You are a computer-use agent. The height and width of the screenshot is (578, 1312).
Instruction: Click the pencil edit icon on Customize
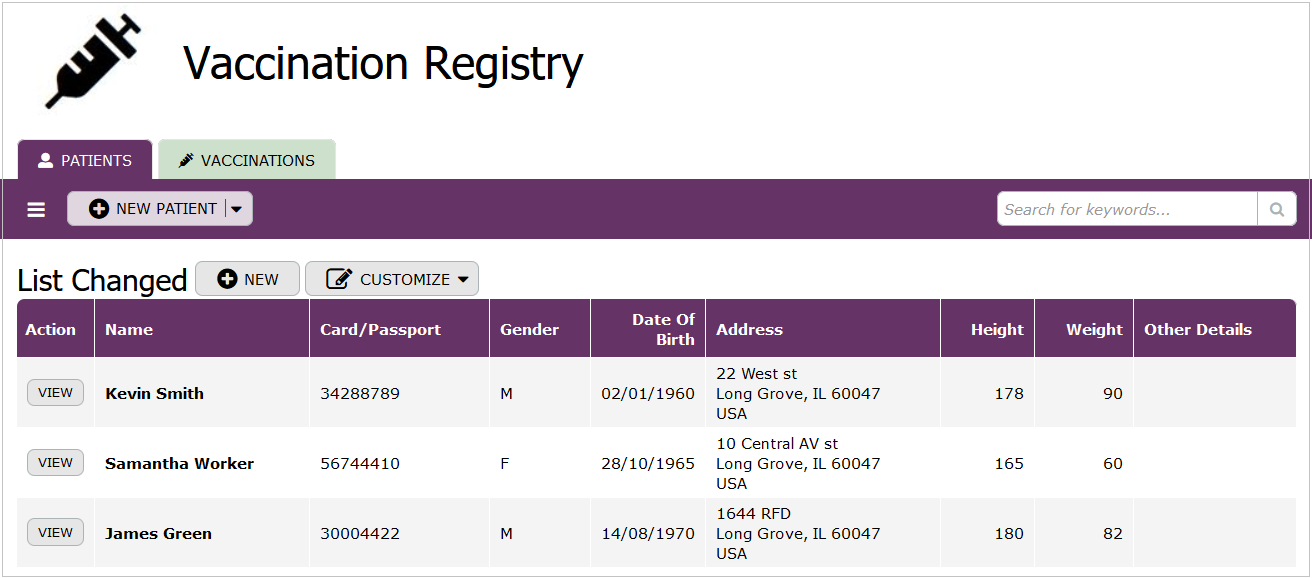[x=340, y=279]
